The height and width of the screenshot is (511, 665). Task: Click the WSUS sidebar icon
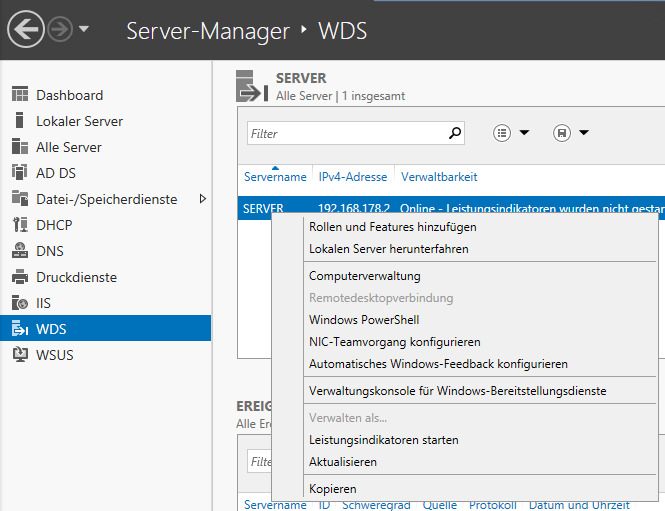point(20,355)
